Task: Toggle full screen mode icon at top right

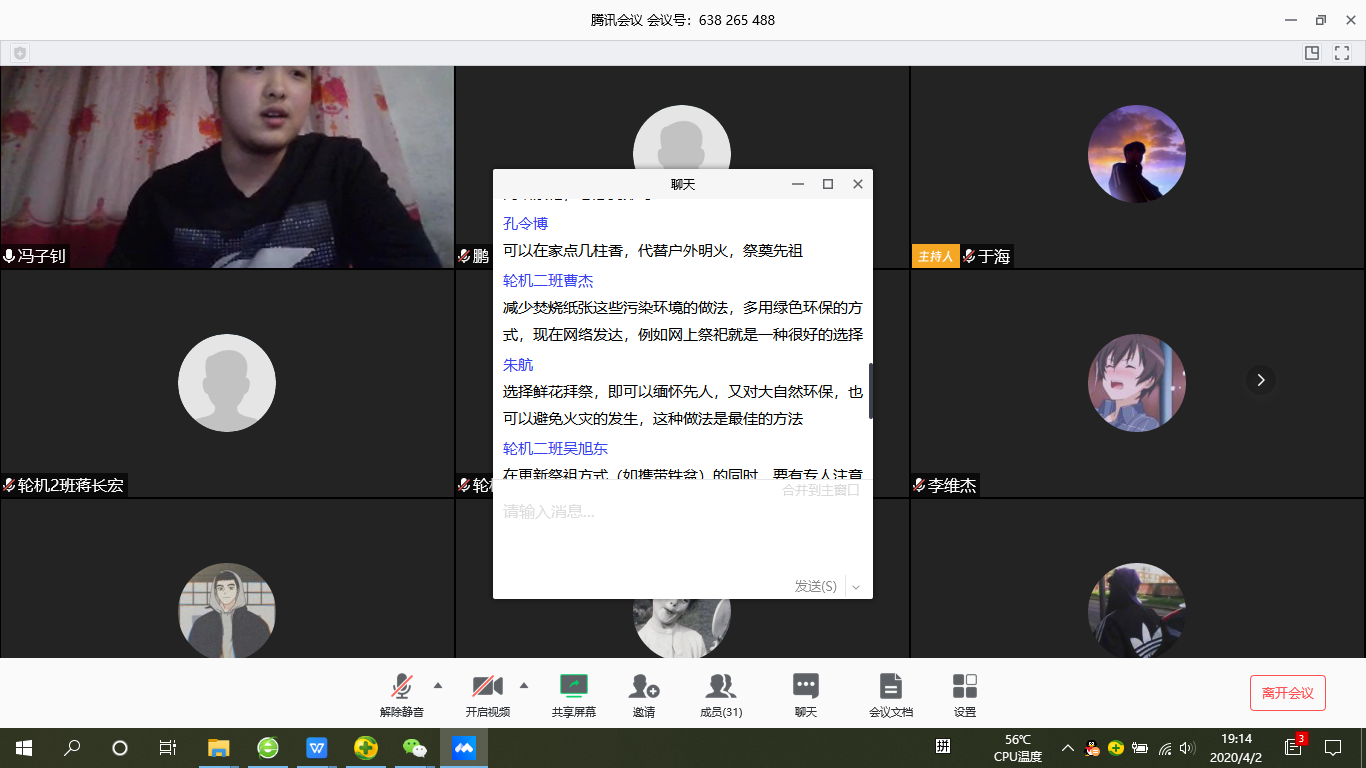Action: 1342,53
